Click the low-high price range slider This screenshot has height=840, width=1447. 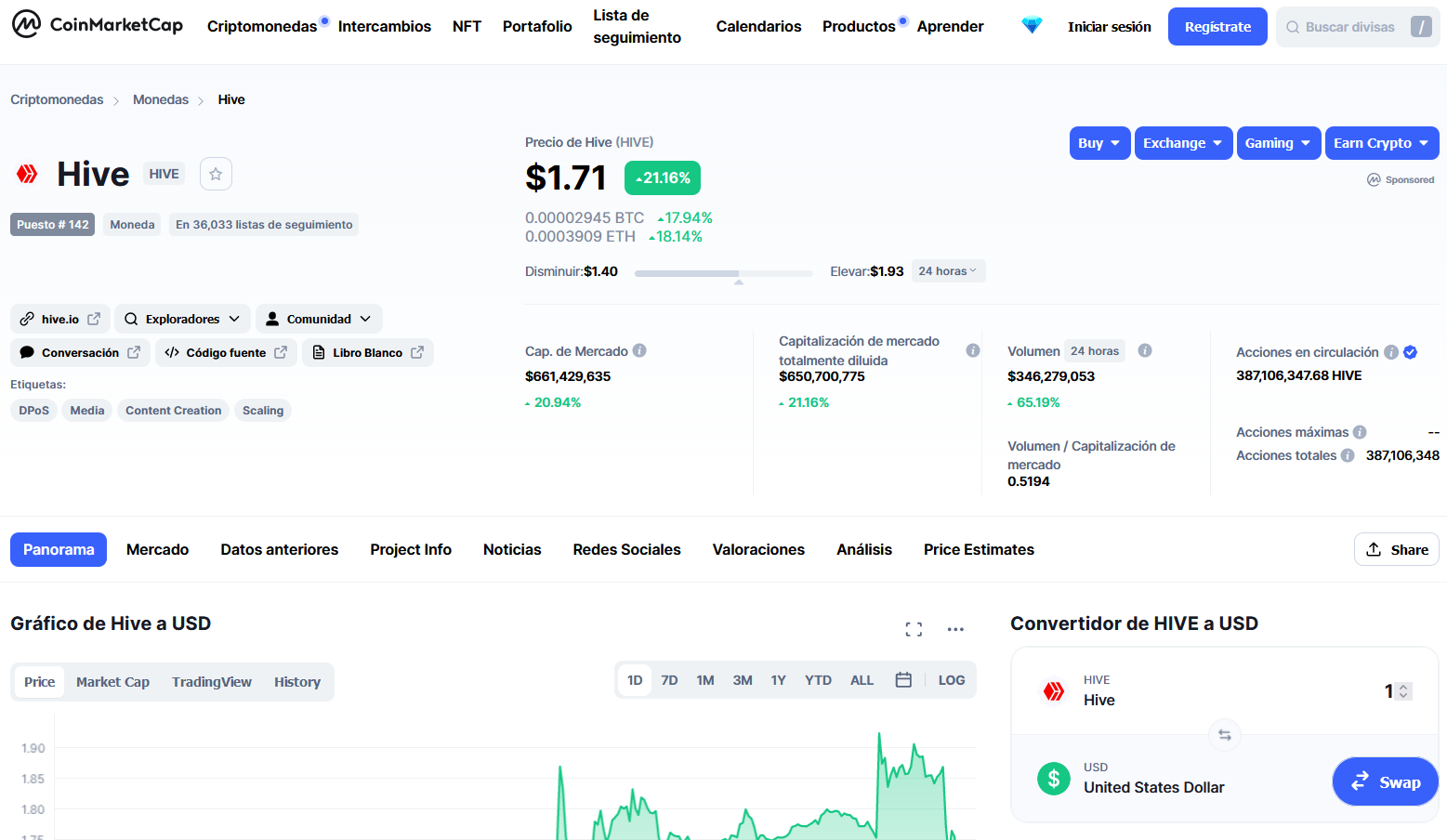723,273
